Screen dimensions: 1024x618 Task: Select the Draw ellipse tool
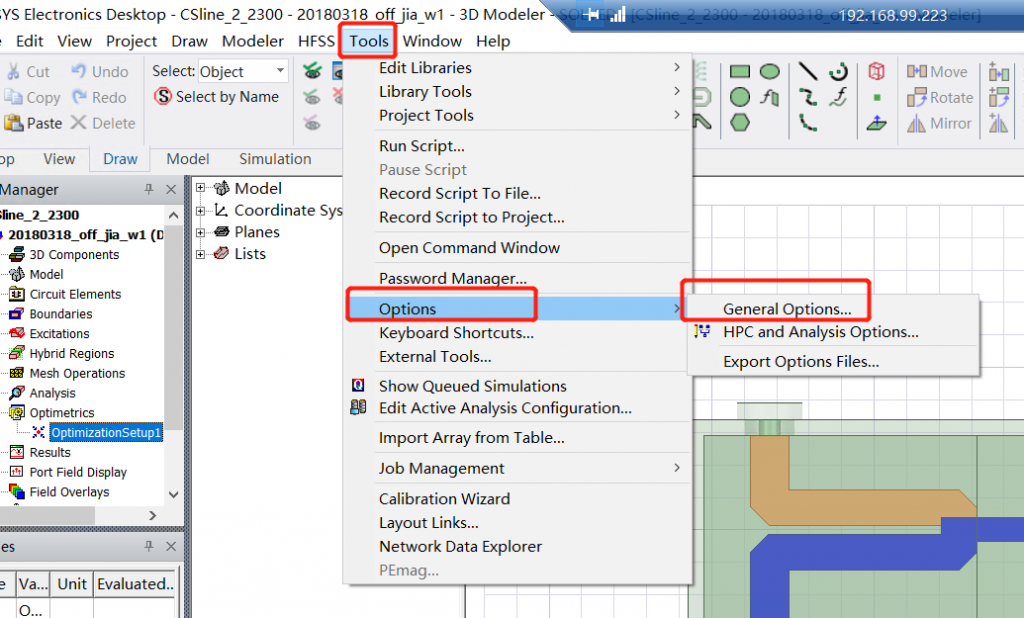click(x=769, y=72)
